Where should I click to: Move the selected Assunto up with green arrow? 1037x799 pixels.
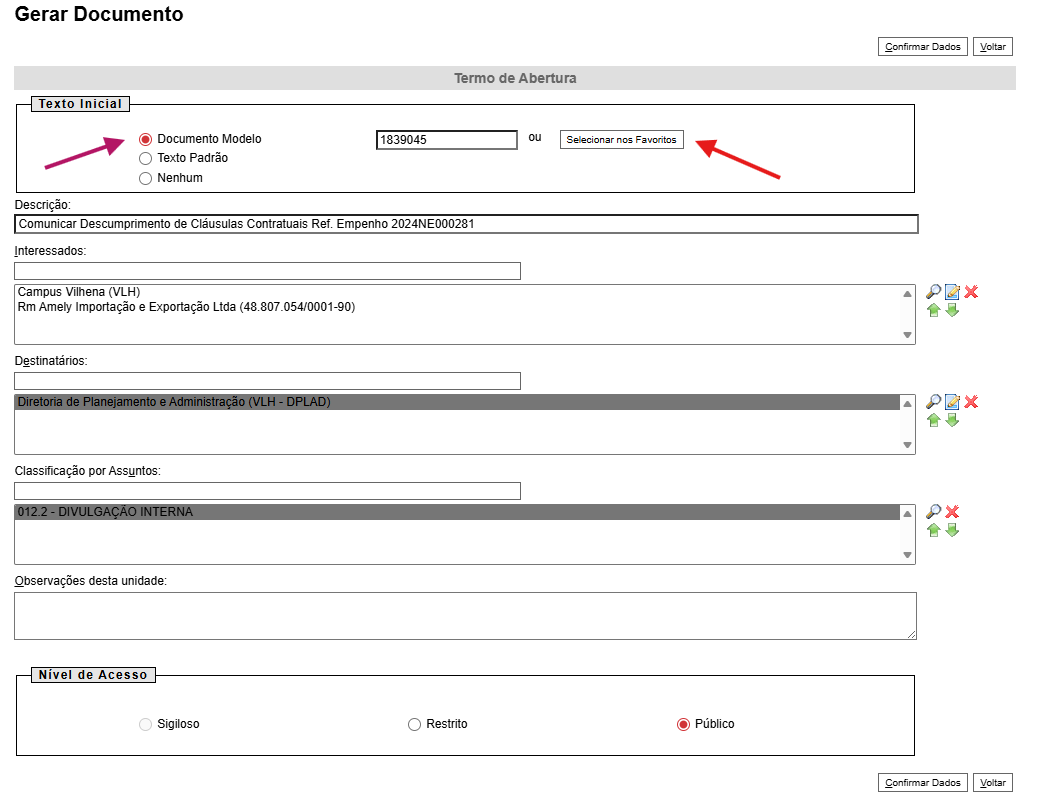933,530
